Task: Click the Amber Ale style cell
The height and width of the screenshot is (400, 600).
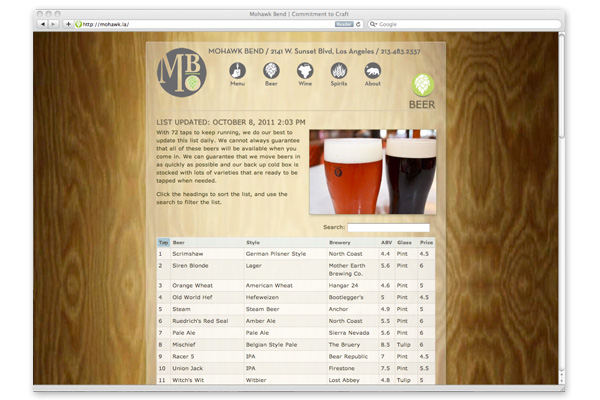Action: [x=261, y=321]
